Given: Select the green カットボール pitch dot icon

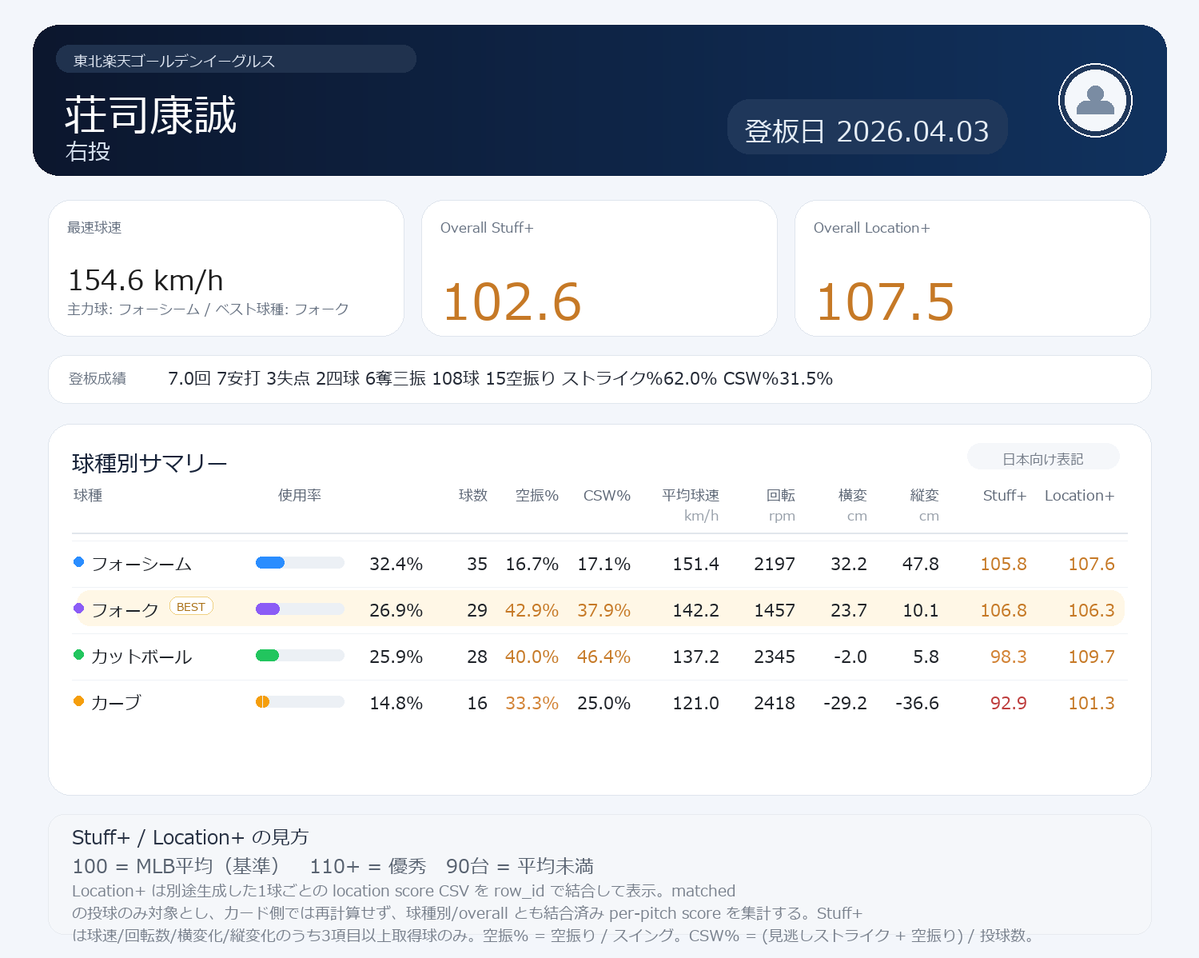Looking at the screenshot, I should (x=77, y=656).
